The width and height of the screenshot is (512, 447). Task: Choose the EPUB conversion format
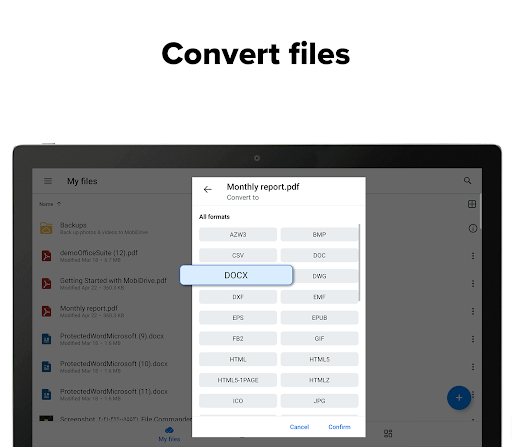319,318
